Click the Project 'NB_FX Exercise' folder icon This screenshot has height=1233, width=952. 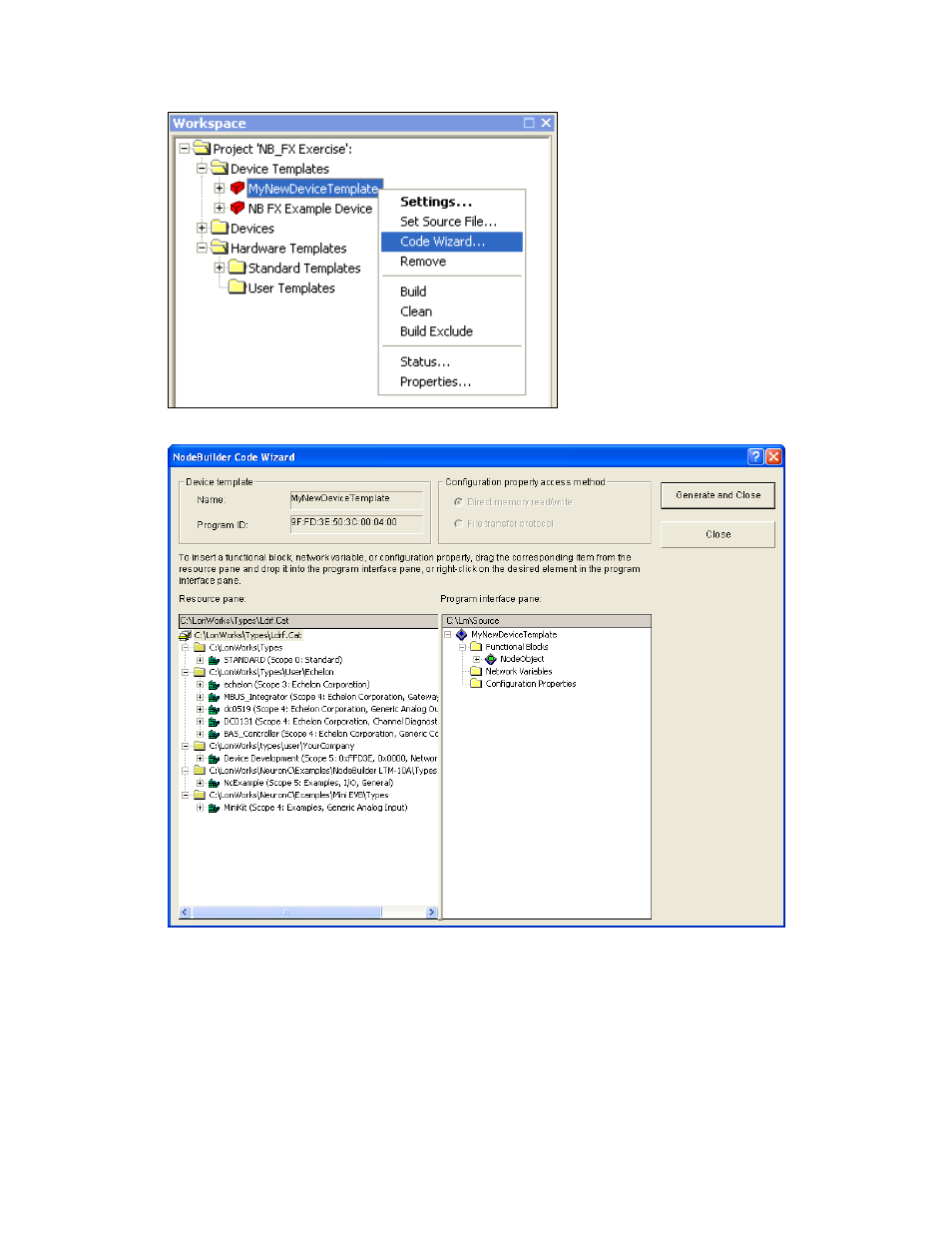202,148
